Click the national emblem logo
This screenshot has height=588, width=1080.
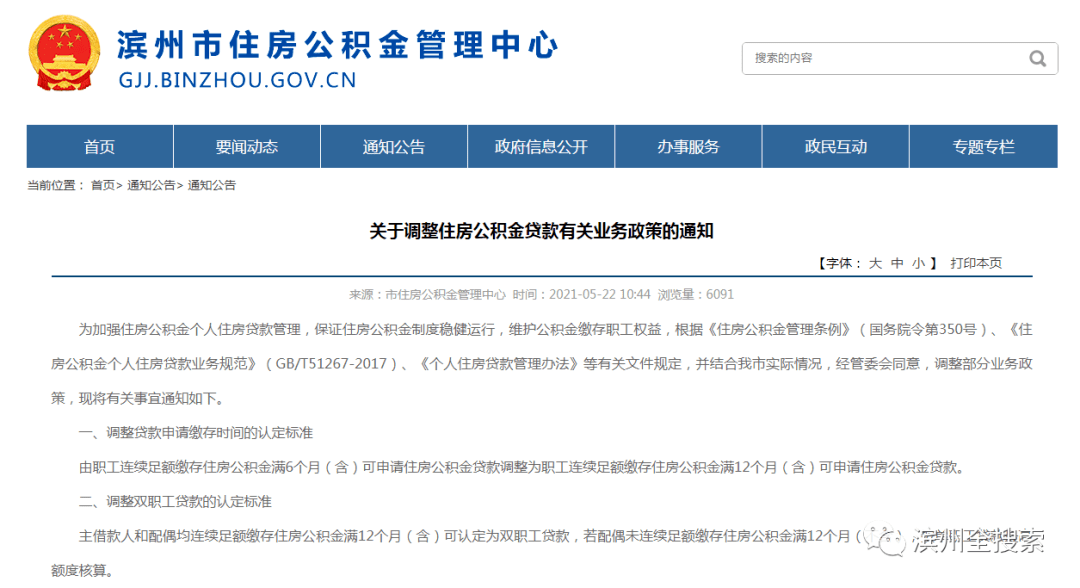coord(64,53)
